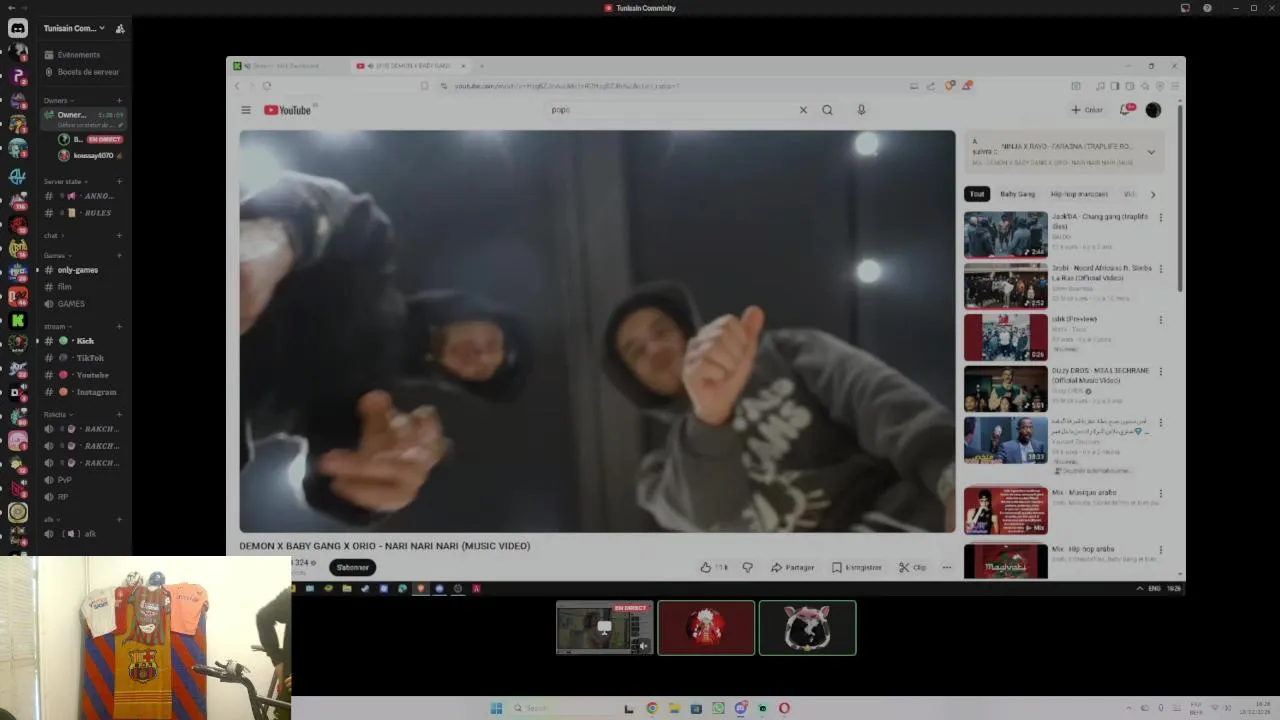Add channel with plus next to Server state

(119, 181)
